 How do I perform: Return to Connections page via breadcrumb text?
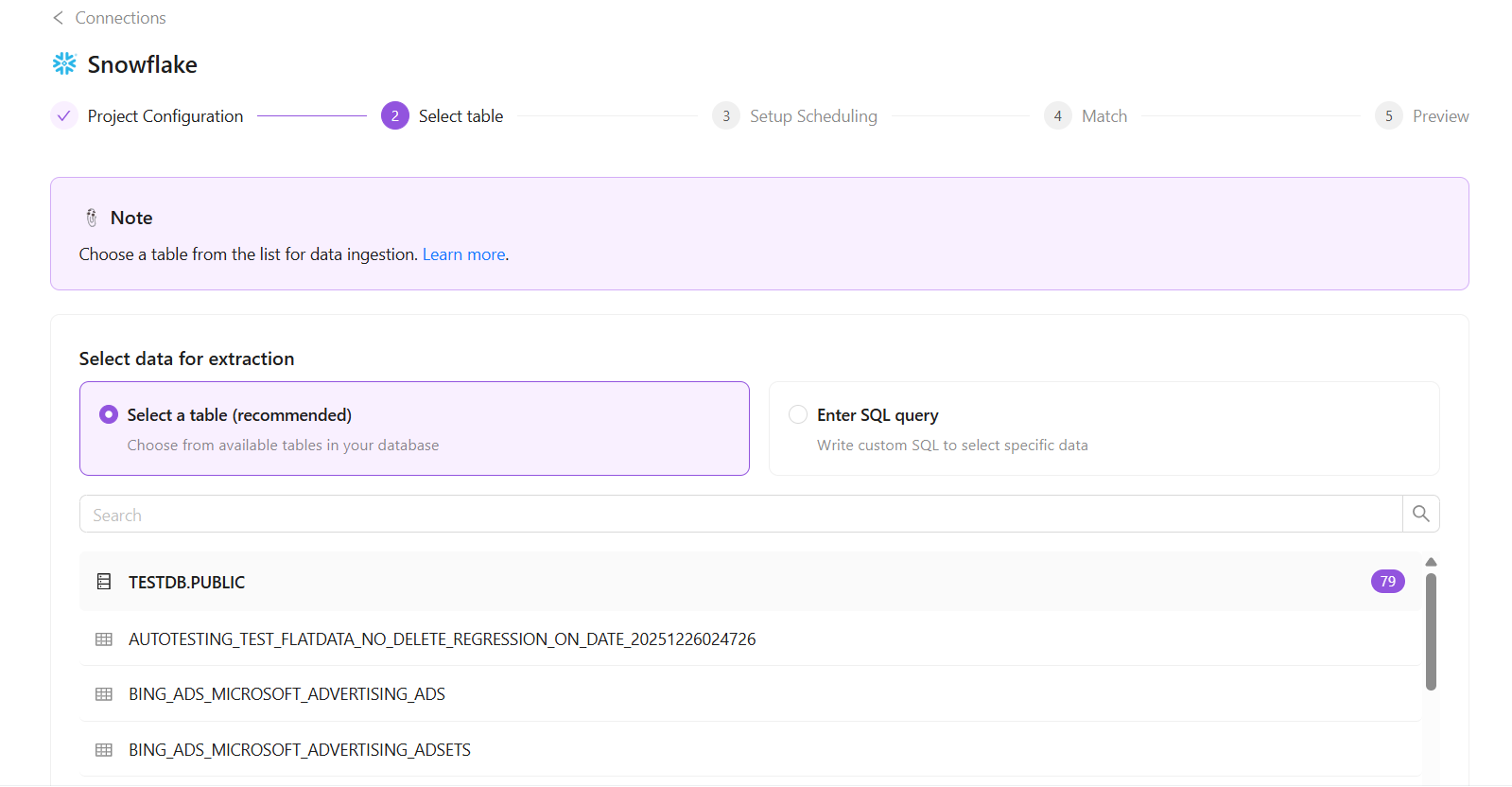(x=120, y=18)
